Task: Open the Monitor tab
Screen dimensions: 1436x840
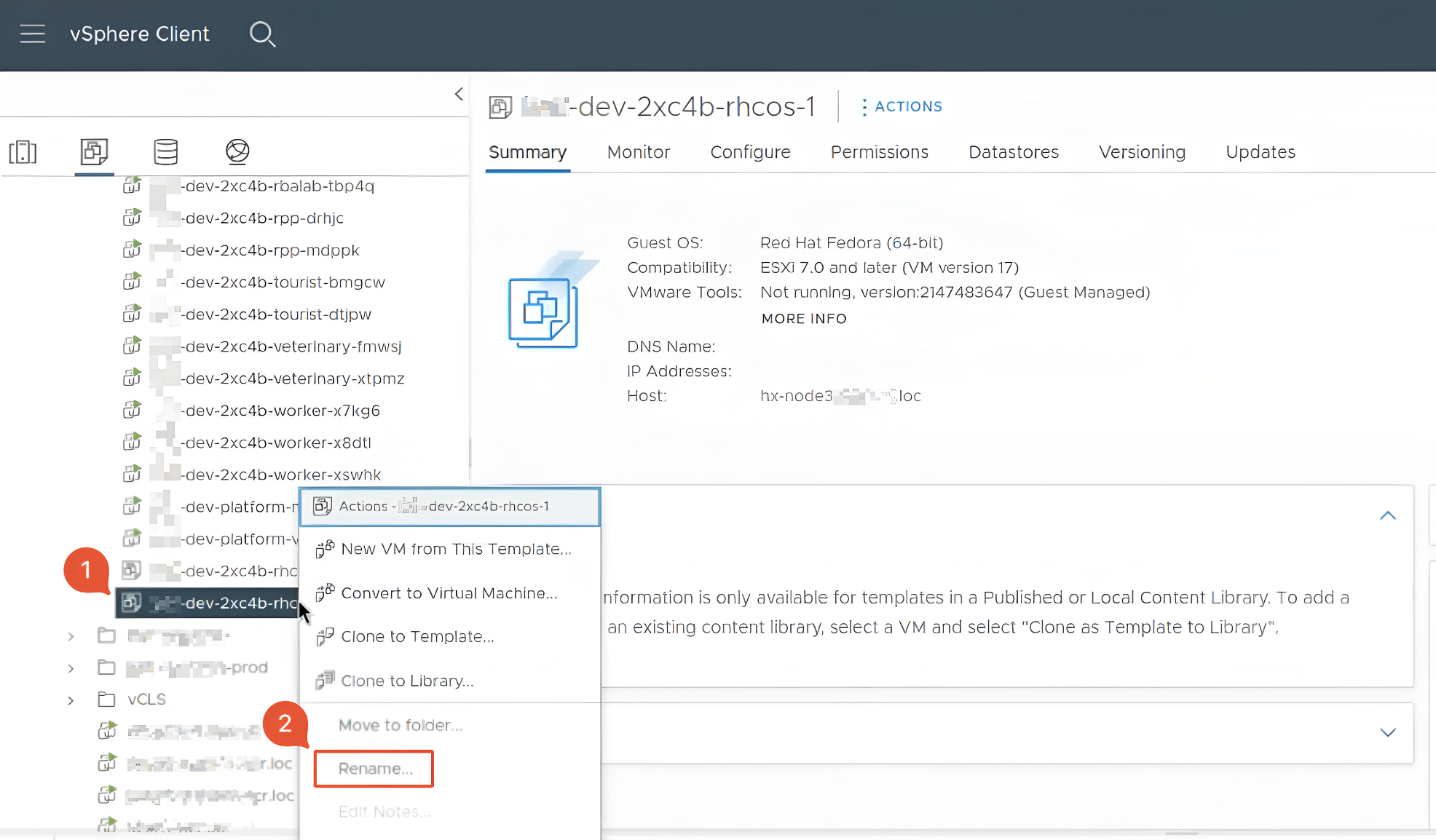Action: tap(639, 152)
